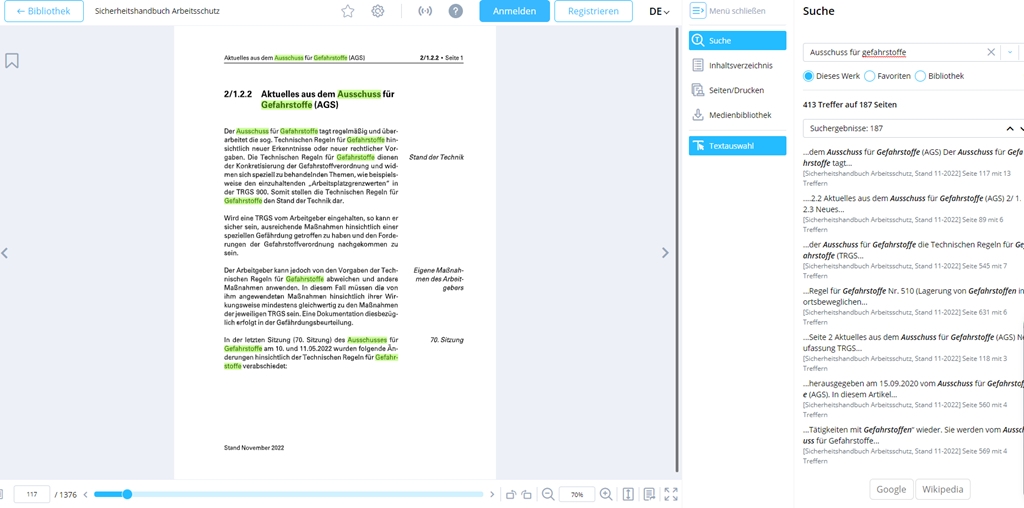Click '413 Treffer auf 187 Seiten' text
The height and width of the screenshot is (508, 1024).
[850, 104]
